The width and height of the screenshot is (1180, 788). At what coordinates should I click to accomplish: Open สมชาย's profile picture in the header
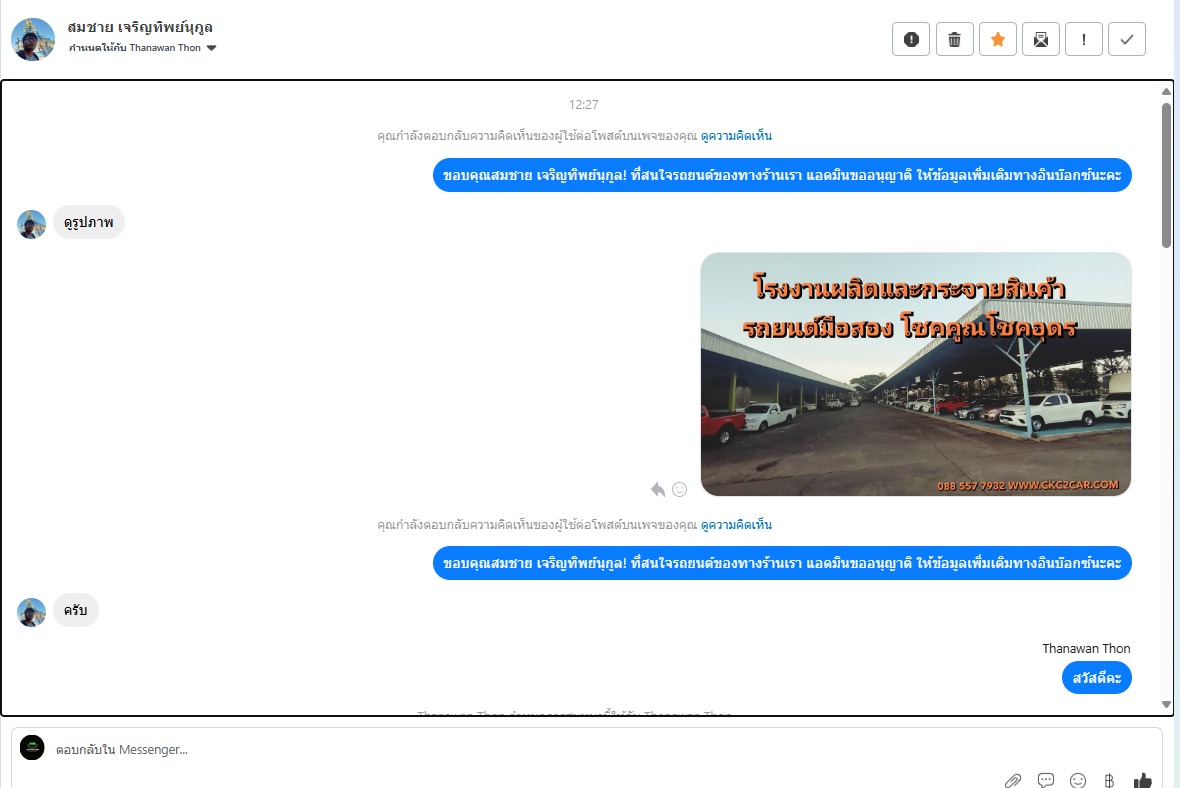(x=33, y=39)
